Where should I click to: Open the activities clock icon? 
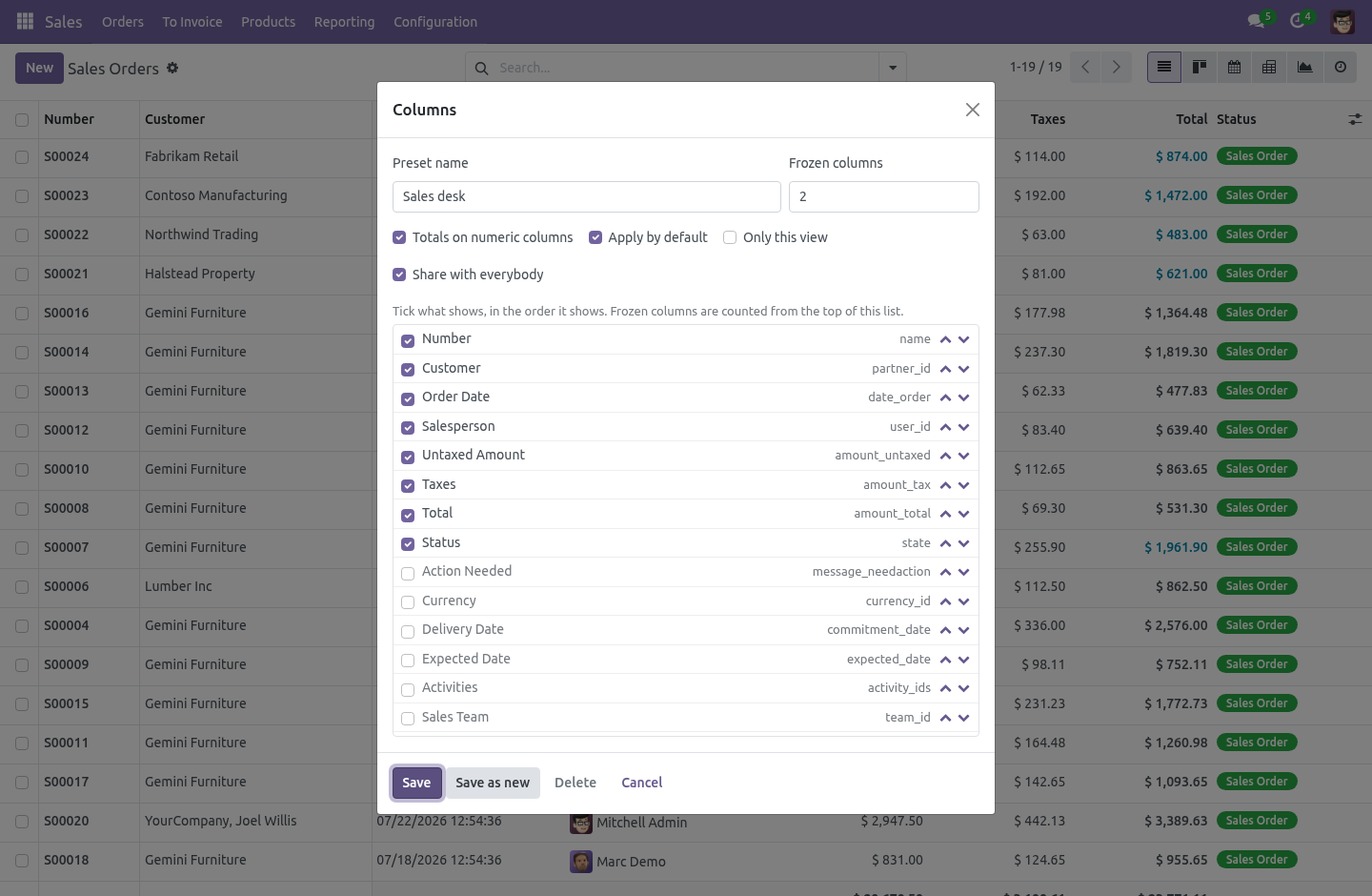tap(1297, 21)
